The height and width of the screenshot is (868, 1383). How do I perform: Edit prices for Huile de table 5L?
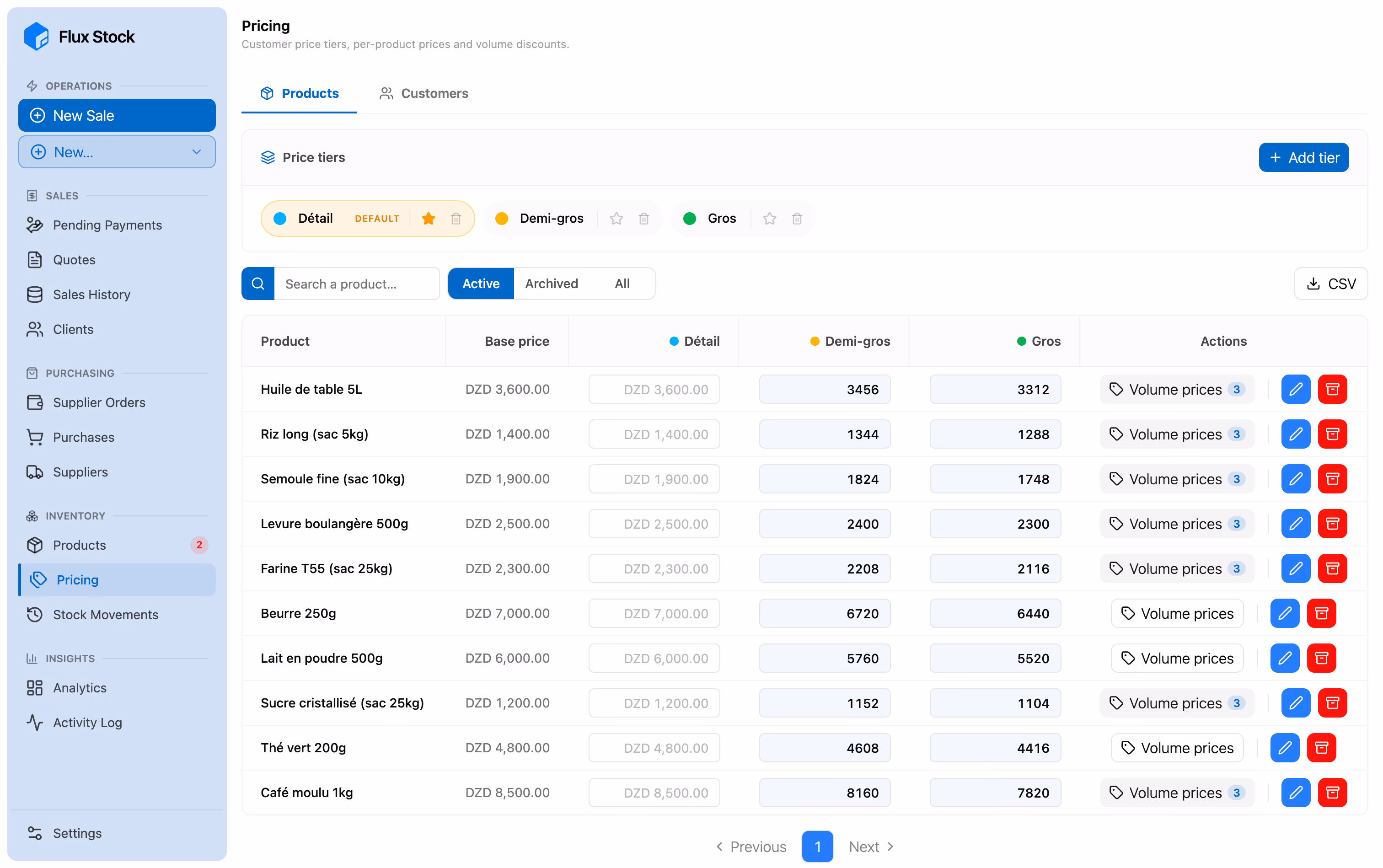click(x=1296, y=389)
